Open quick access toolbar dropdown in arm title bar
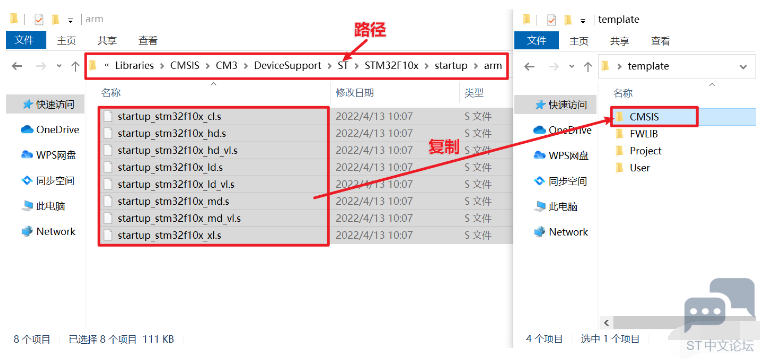 pos(70,20)
